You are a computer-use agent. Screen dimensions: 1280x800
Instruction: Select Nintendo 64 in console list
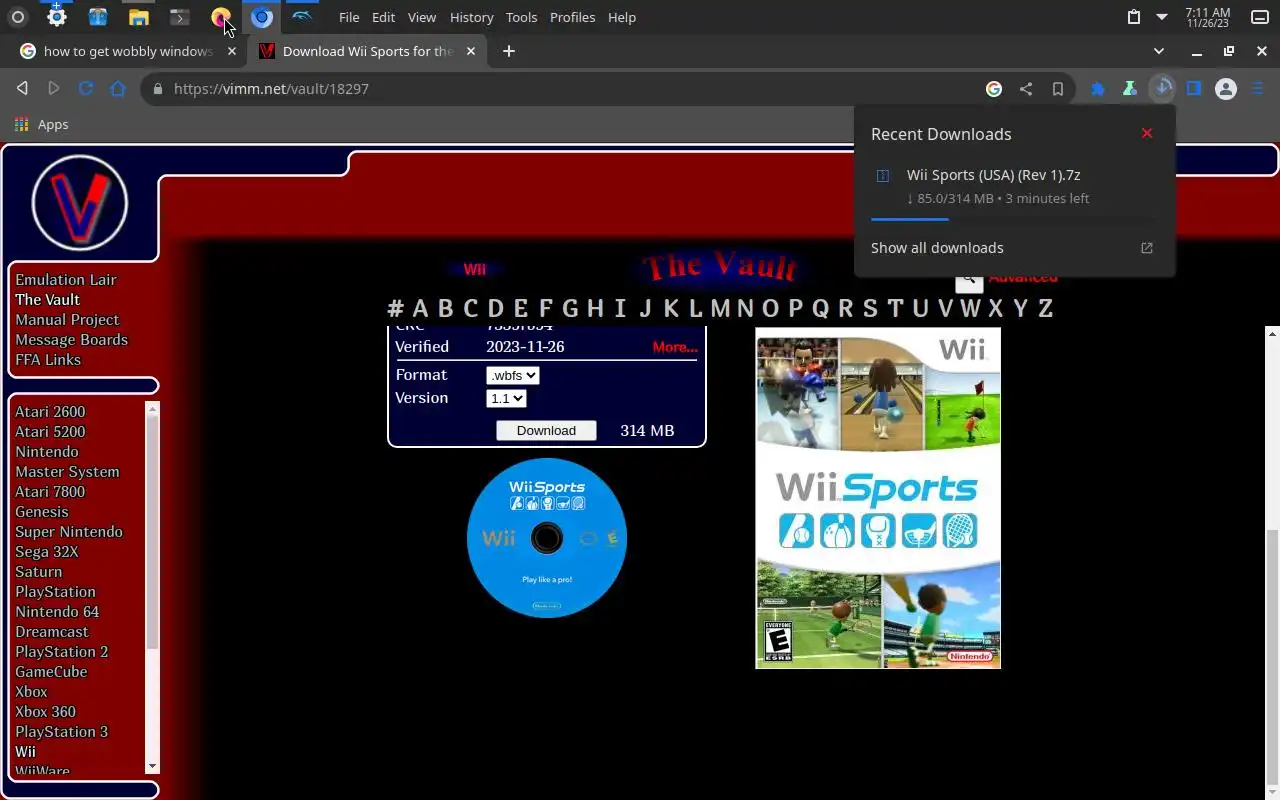[57, 612]
